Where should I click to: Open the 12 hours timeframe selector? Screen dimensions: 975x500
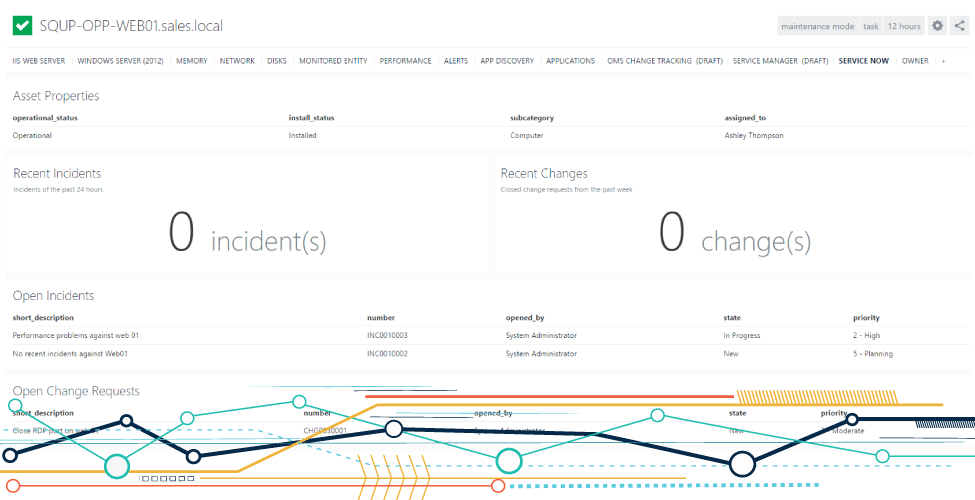pos(904,26)
